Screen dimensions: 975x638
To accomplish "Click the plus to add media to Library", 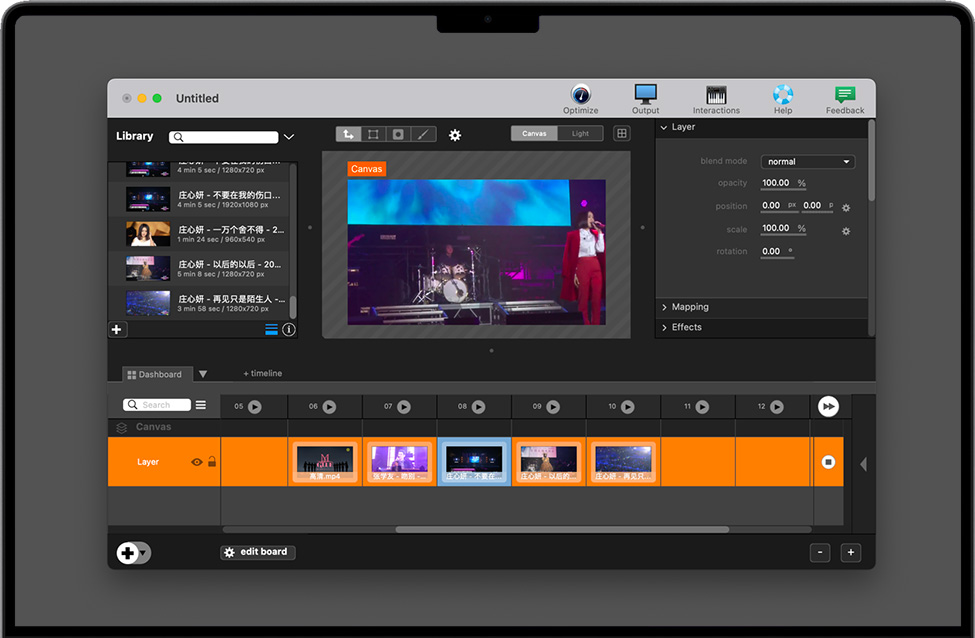I will click(x=117, y=329).
